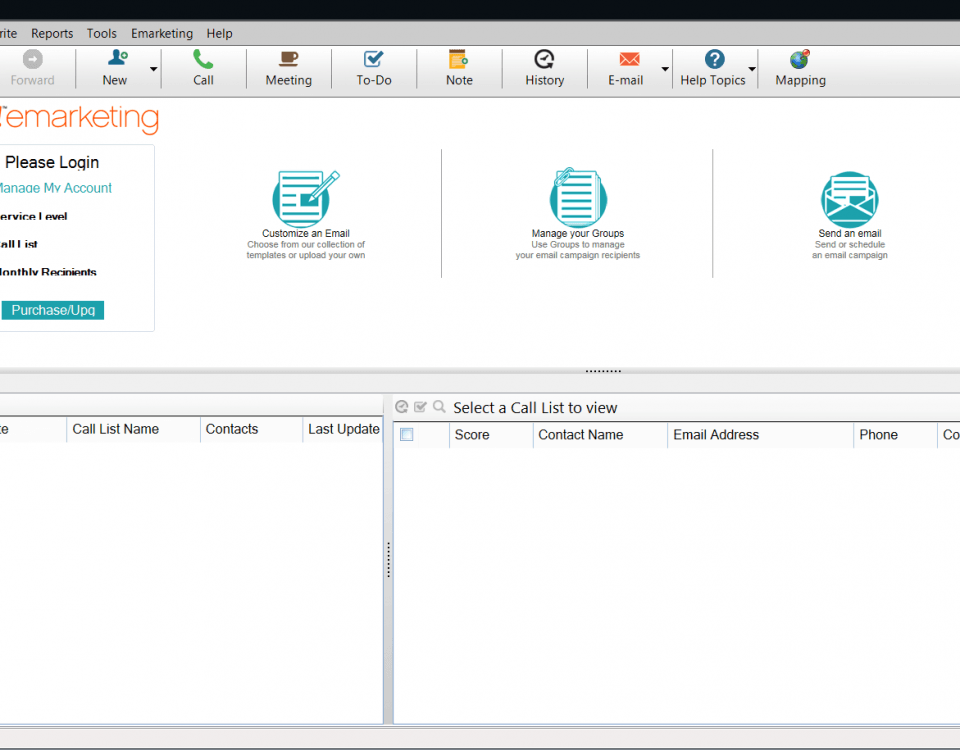Click the 'Send an email' caption
The image size is (960, 750).
[x=850, y=233]
